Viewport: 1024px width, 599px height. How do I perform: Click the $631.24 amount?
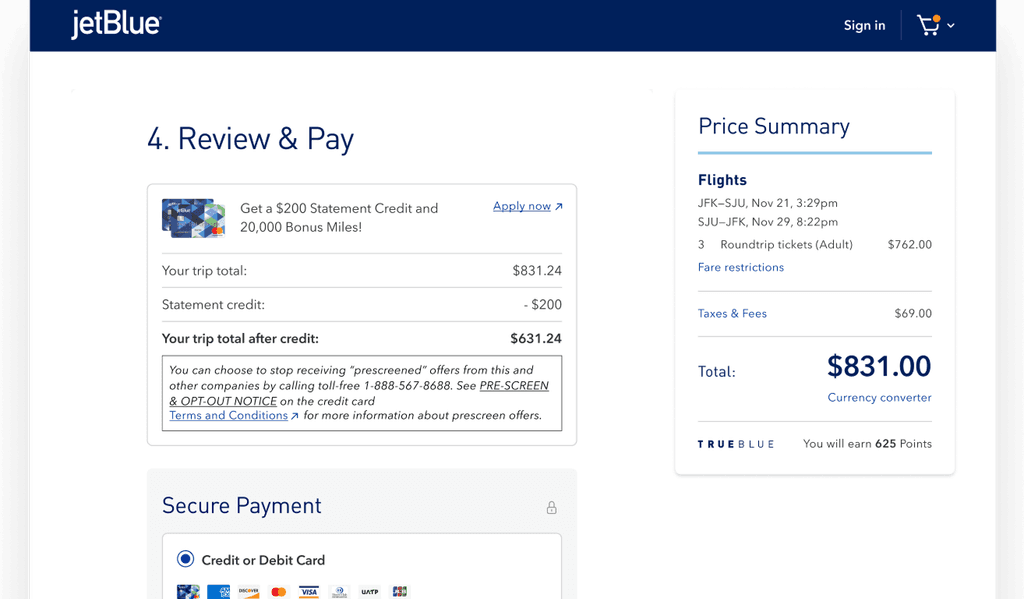click(536, 338)
